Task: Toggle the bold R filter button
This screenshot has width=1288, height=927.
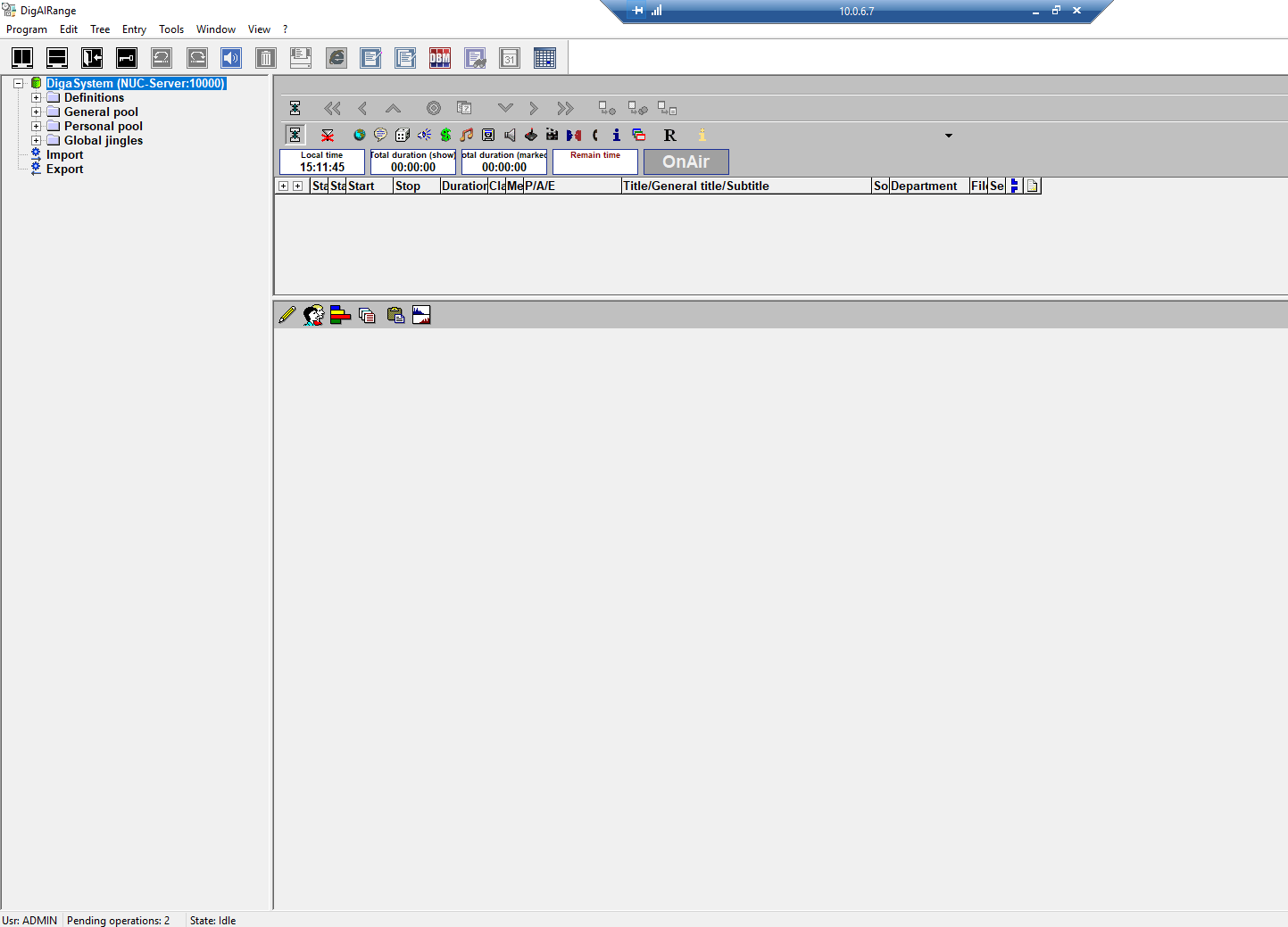Action: pyautogui.click(x=669, y=135)
